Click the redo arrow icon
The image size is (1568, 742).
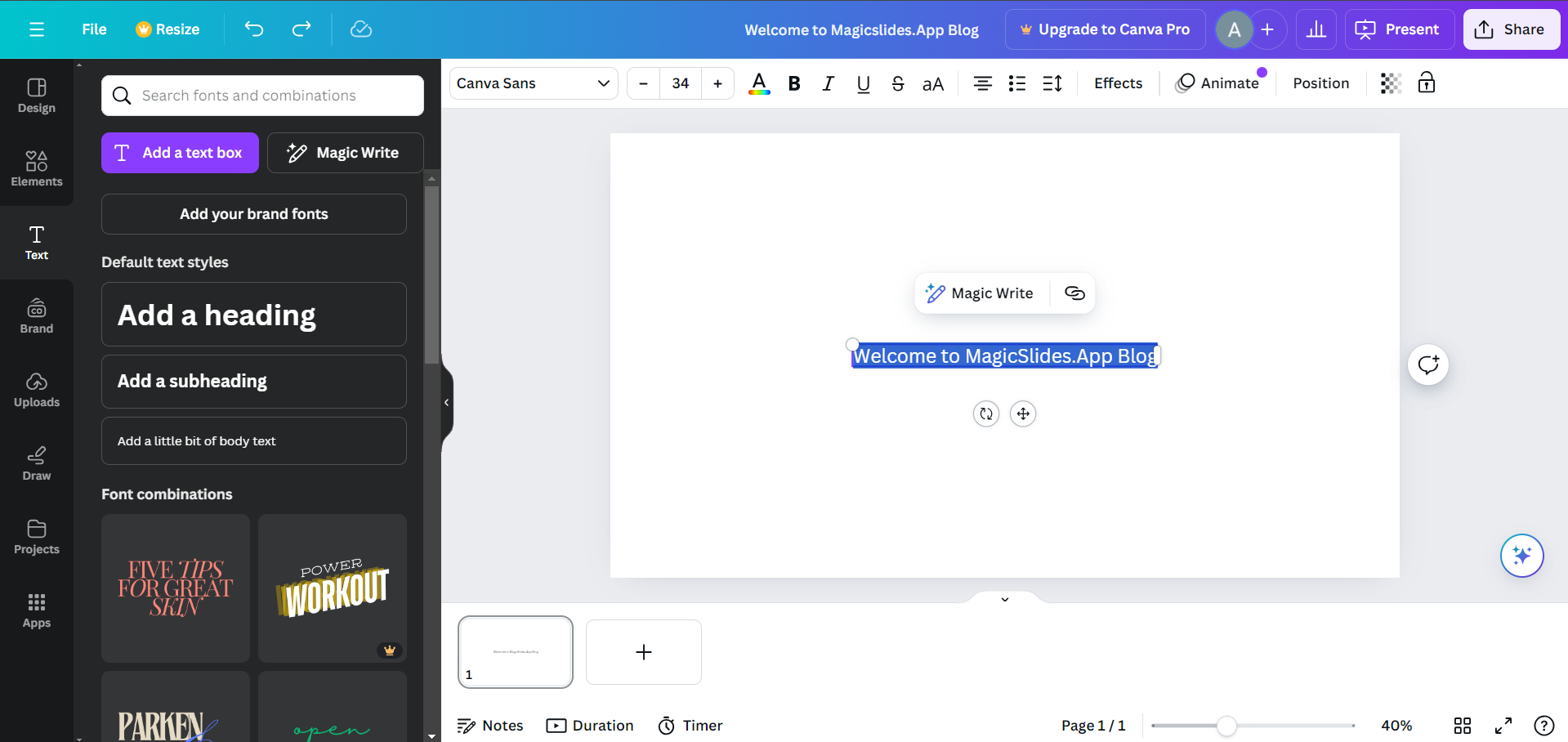[302, 29]
